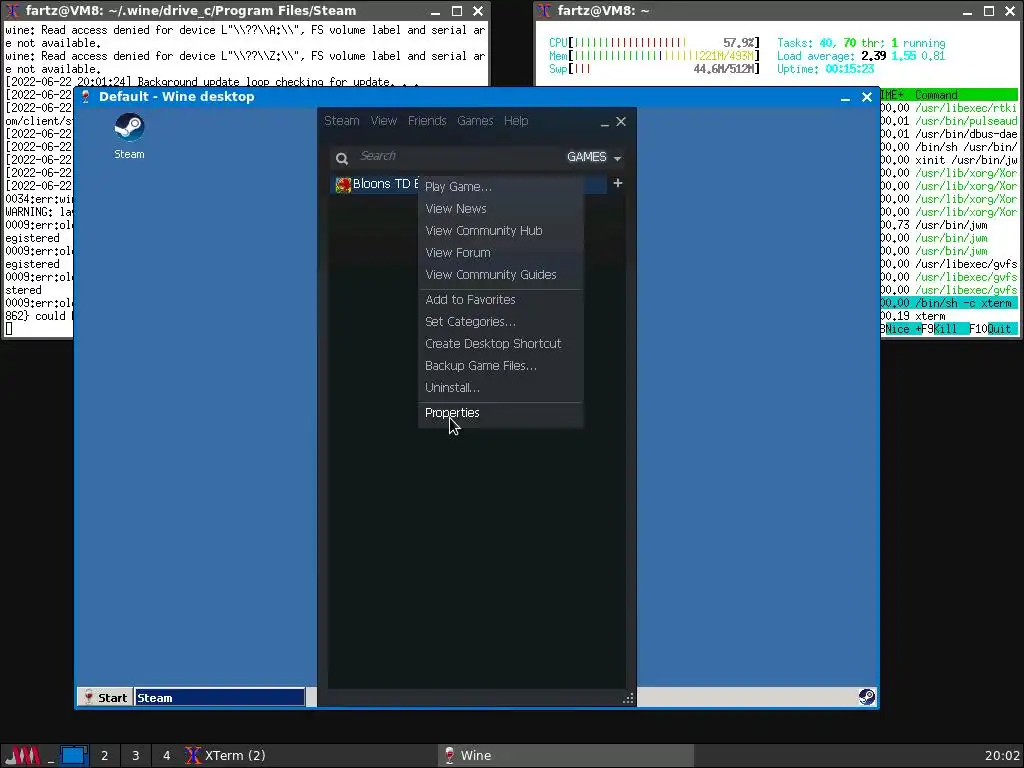Click the Uptime value in htop
1024x768 pixels.
[x=850, y=69]
